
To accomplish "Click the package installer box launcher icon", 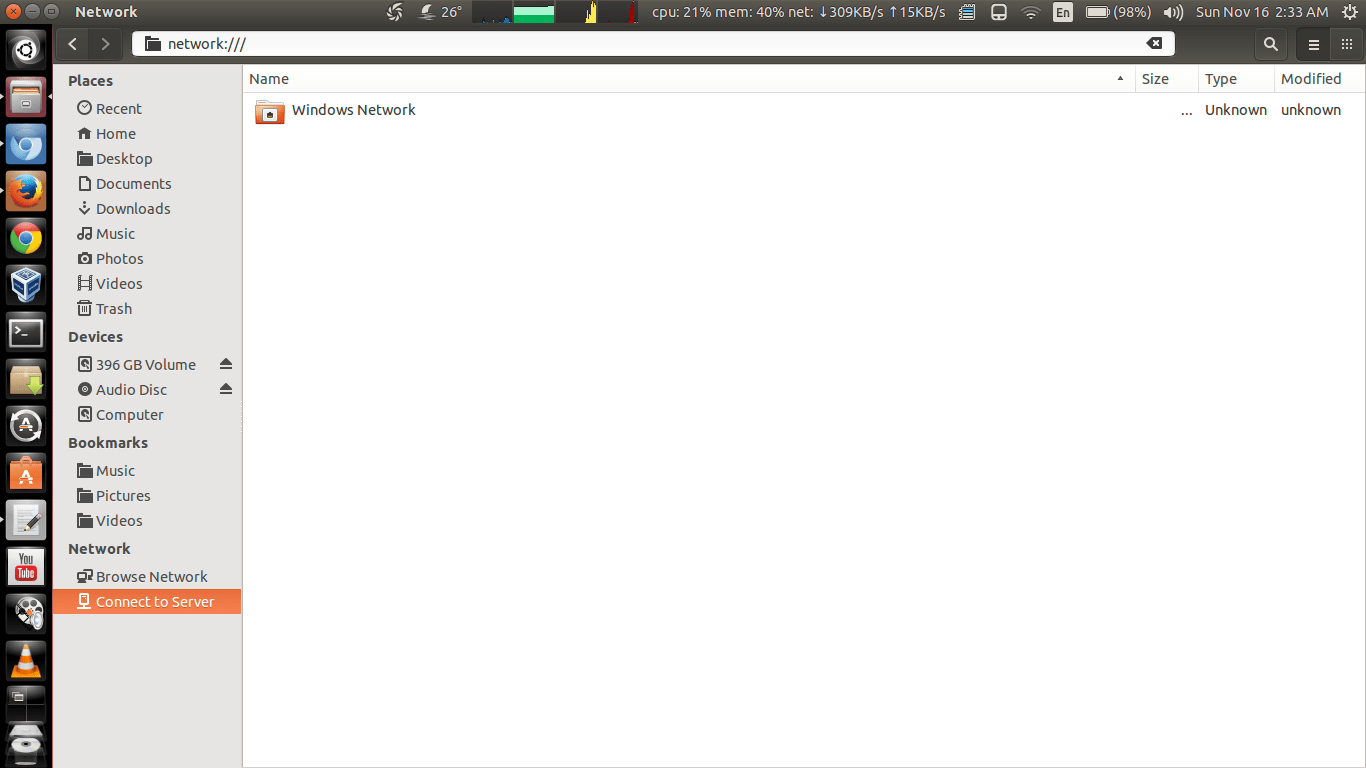I will click(26, 379).
